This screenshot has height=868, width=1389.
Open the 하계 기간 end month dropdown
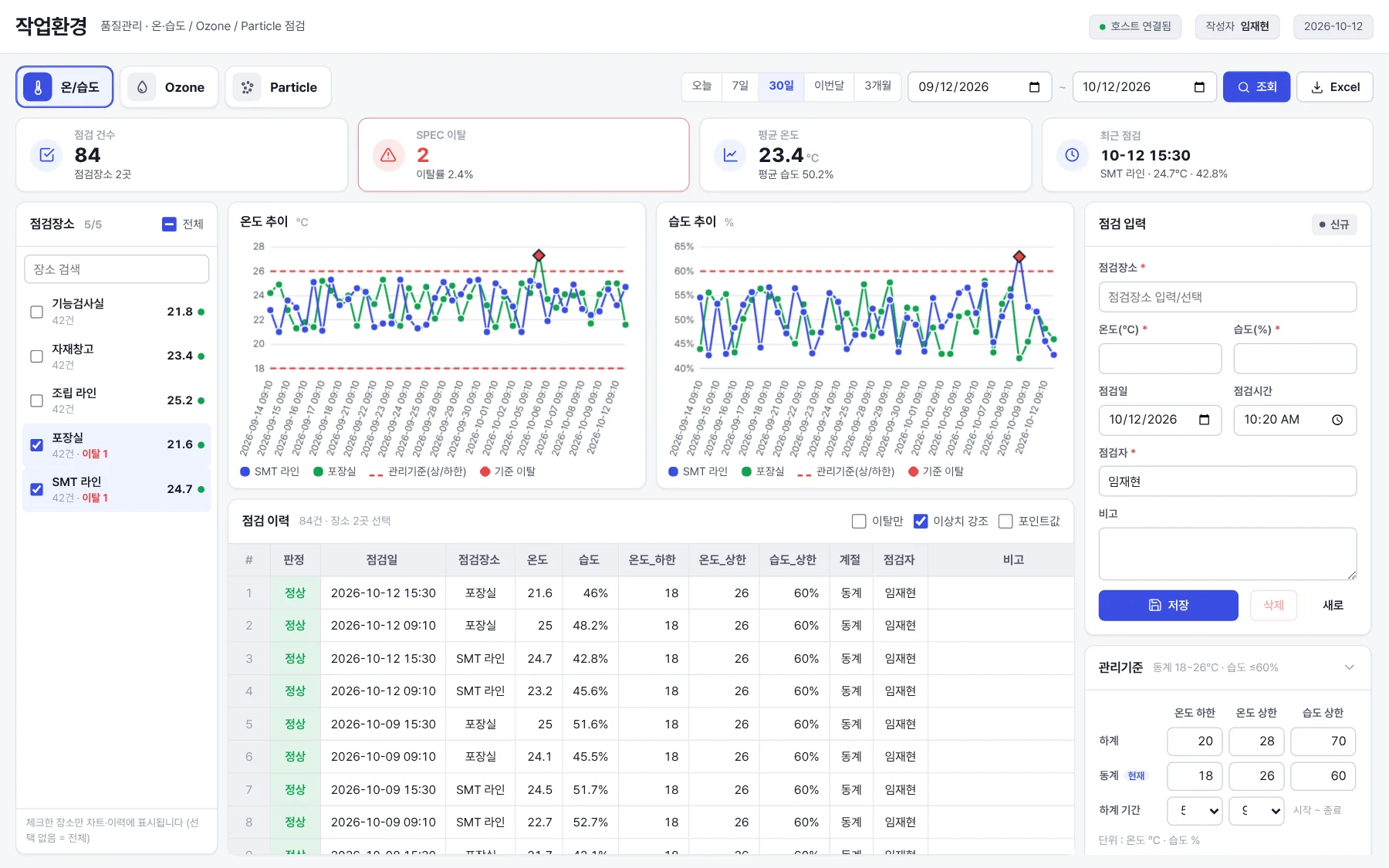tap(1256, 810)
